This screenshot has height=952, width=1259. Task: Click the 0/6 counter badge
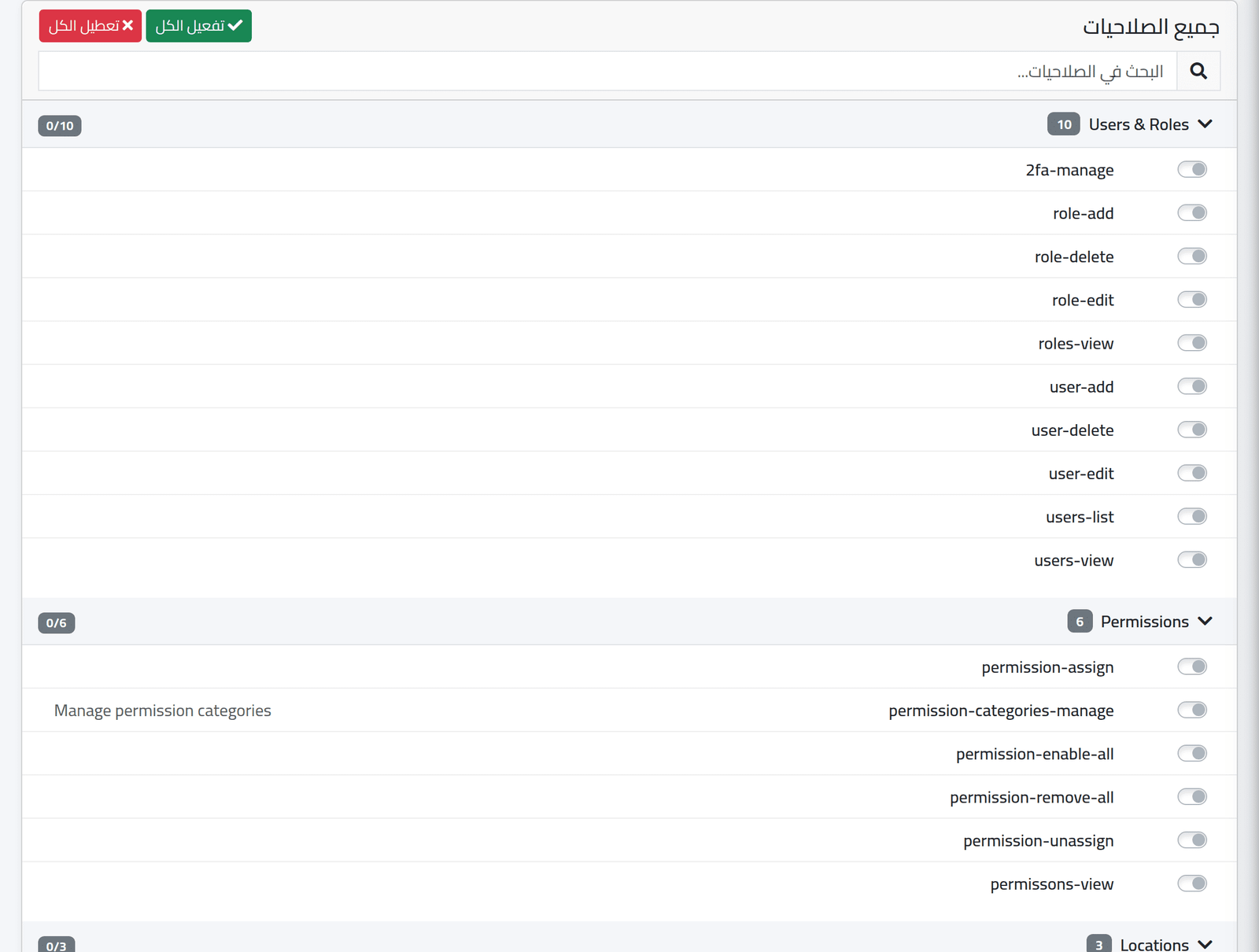click(x=57, y=623)
